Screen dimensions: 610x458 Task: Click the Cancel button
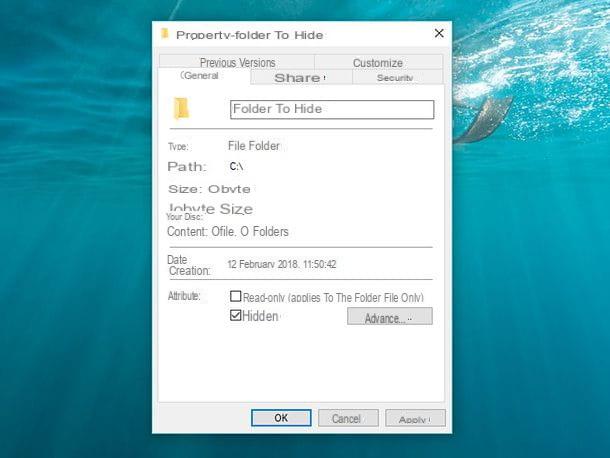coord(348,418)
